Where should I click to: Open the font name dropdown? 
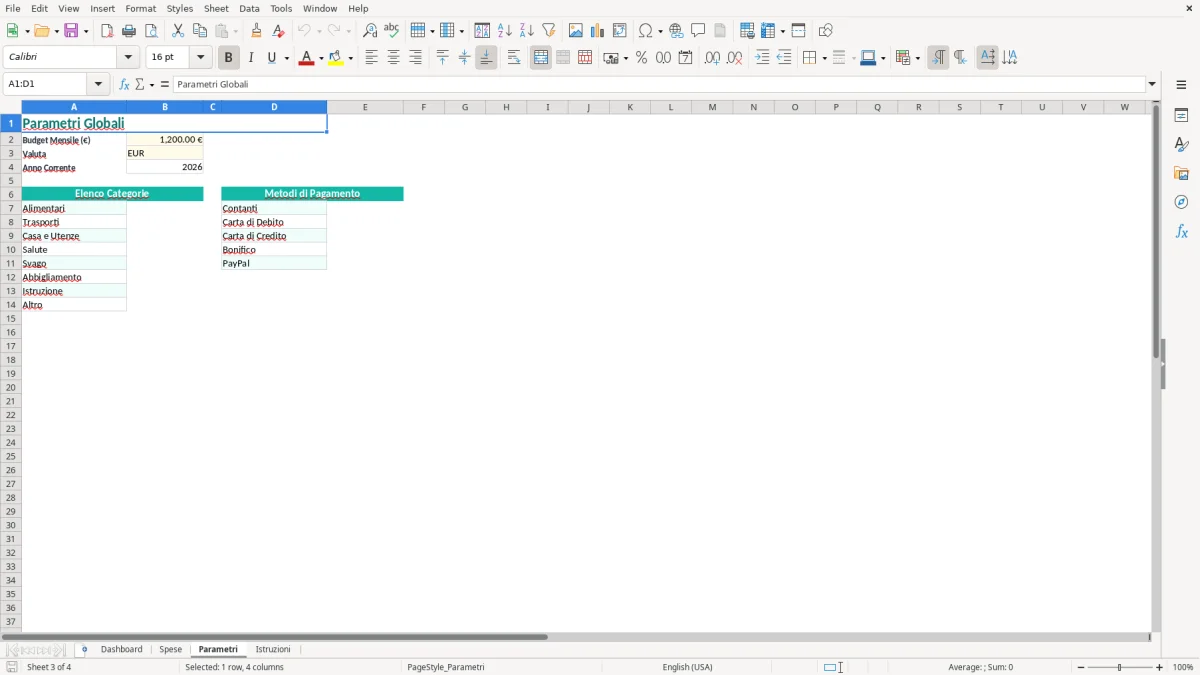pos(128,58)
